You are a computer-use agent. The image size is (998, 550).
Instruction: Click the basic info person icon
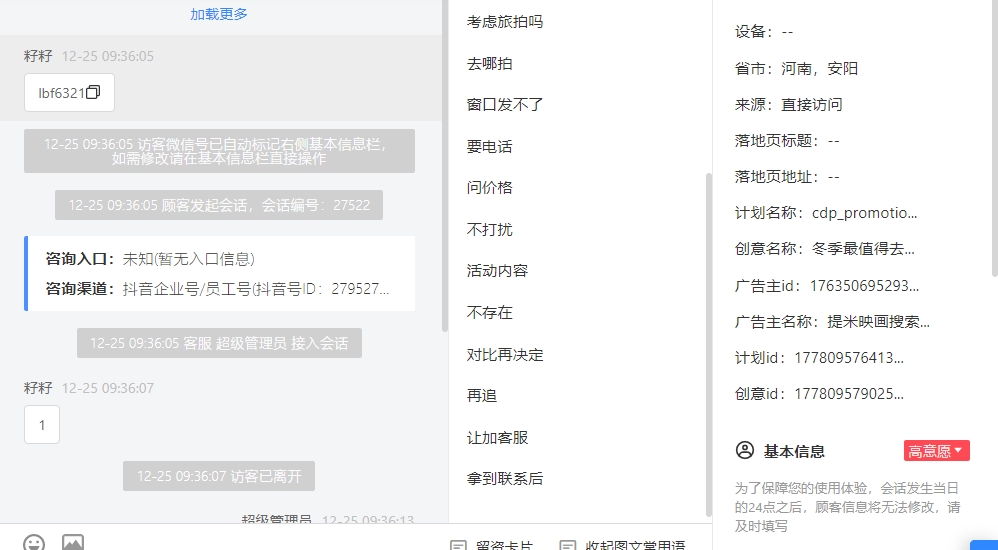point(745,451)
